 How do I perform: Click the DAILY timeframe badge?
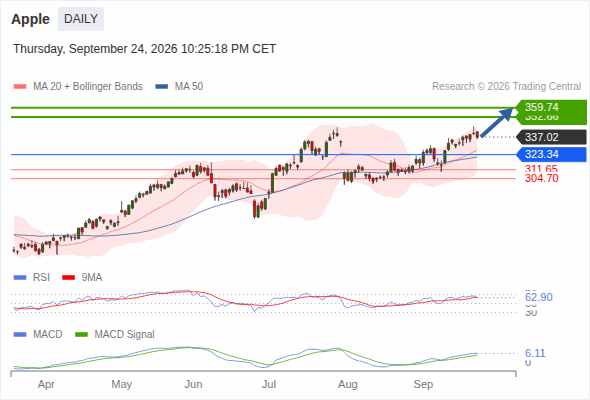pos(81,19)
